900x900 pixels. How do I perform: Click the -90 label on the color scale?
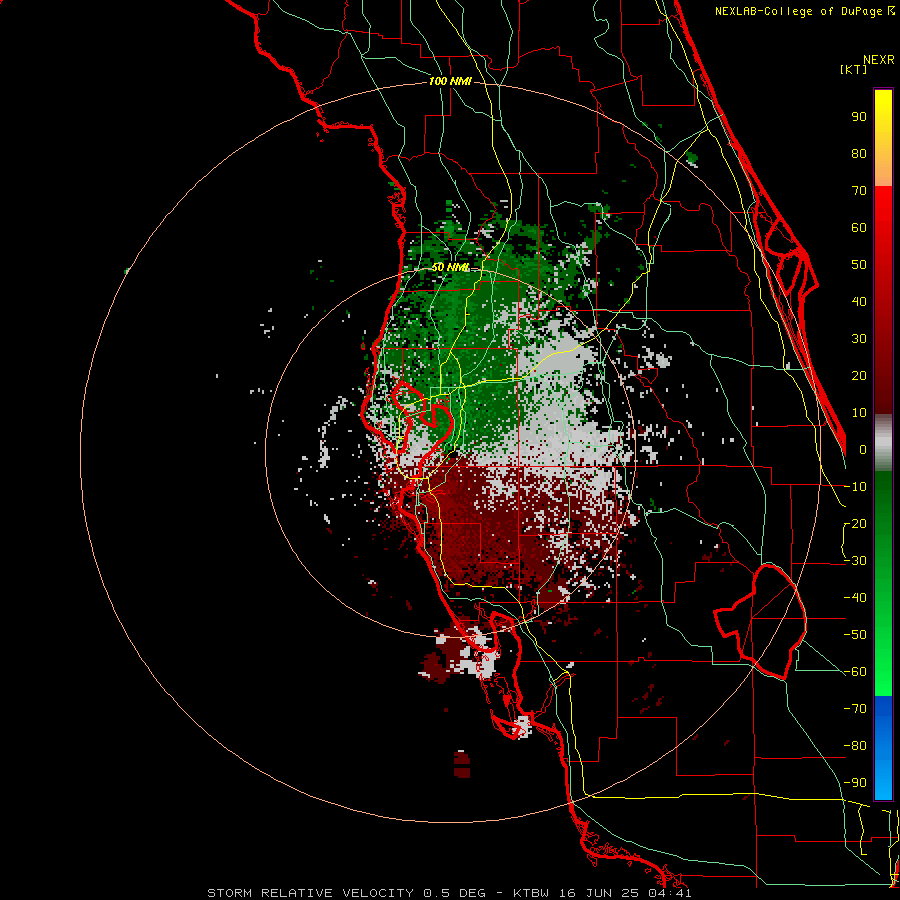pos(855,782)
